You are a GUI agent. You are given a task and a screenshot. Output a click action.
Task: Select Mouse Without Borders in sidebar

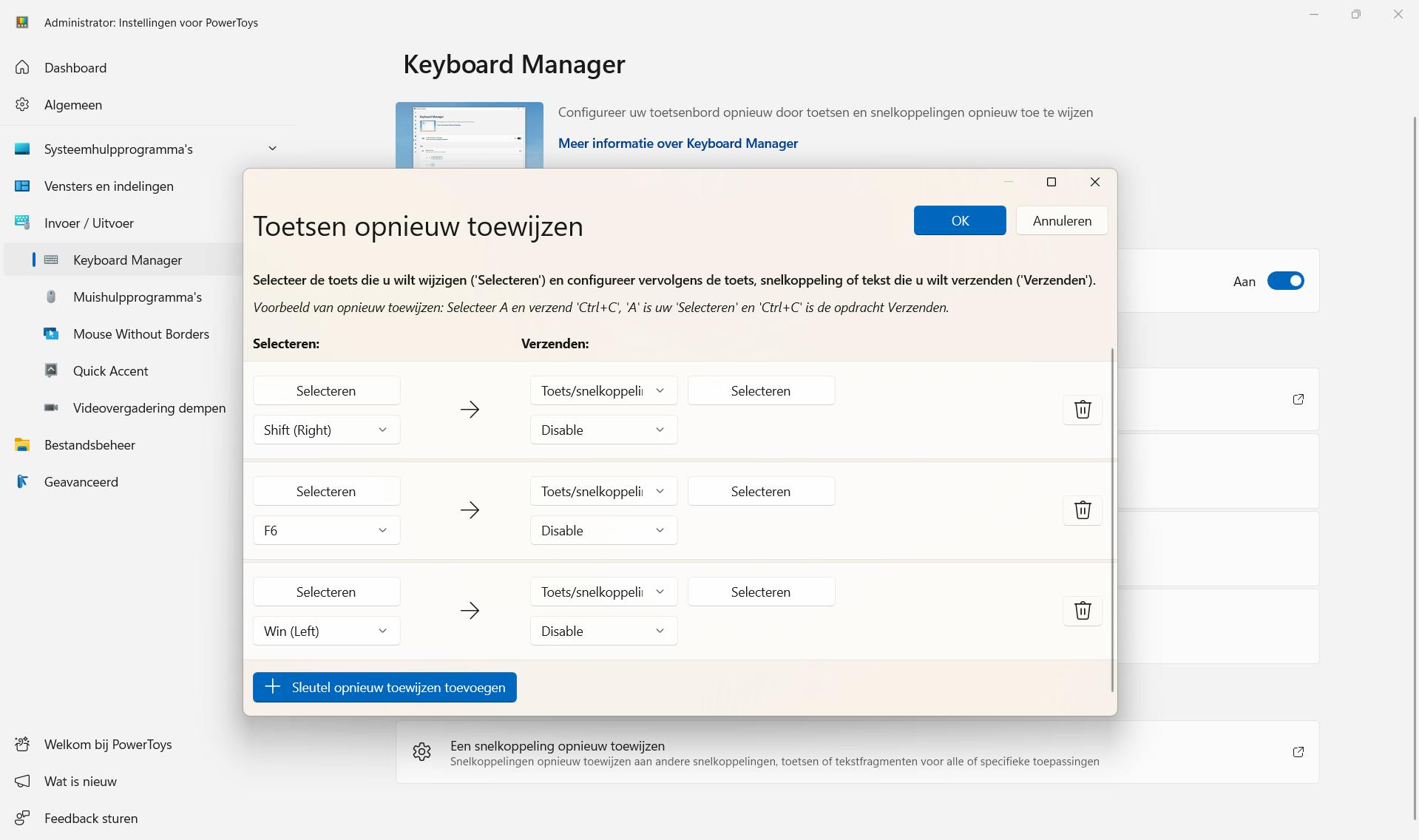pyautogui.click(x=141, y=334)
